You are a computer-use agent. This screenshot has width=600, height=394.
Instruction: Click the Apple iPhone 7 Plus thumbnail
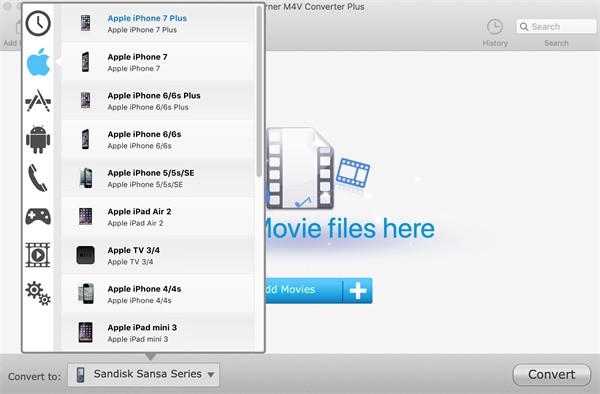point(85,23)
